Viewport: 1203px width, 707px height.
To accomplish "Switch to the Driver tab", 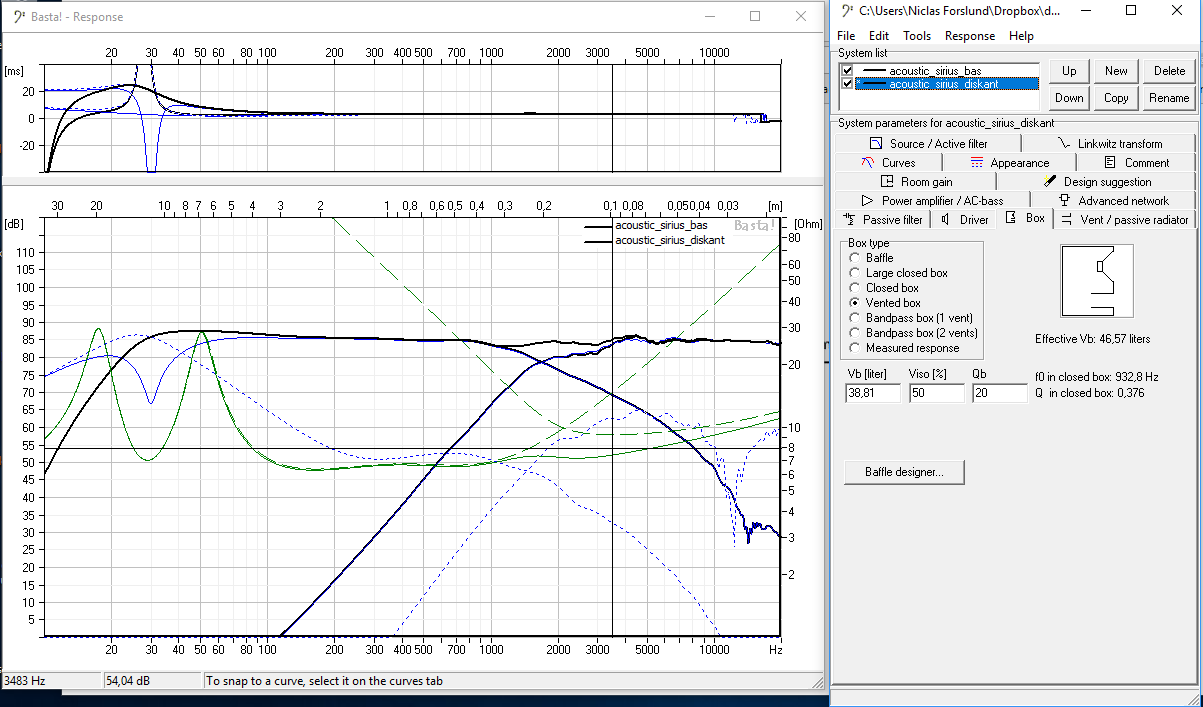I will 964,219.
